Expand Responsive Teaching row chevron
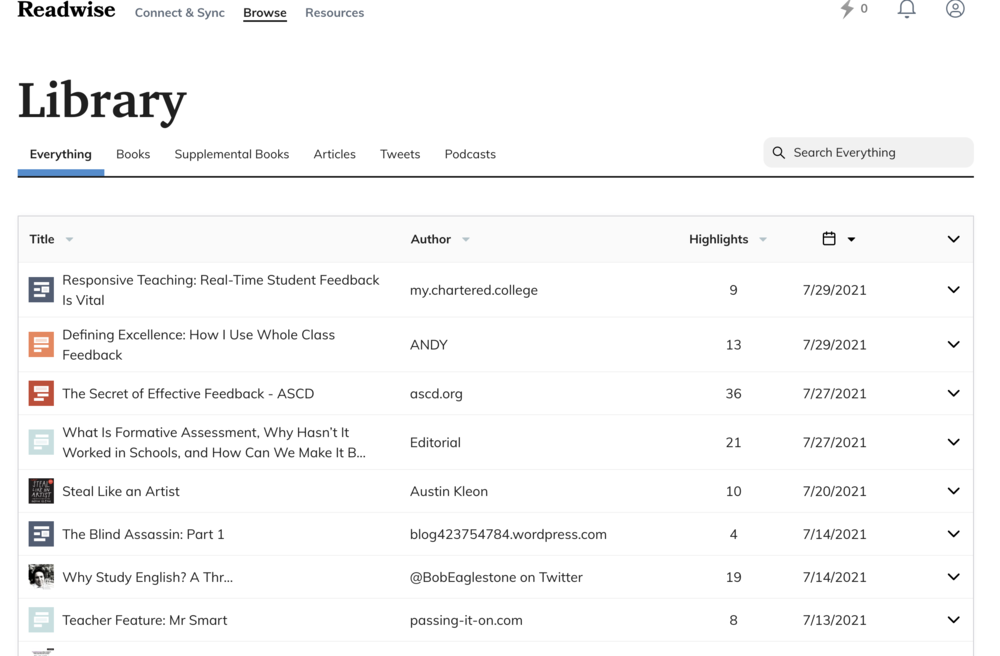The width and height of the screenshot is (1000, 656). [x=953, y=289]
